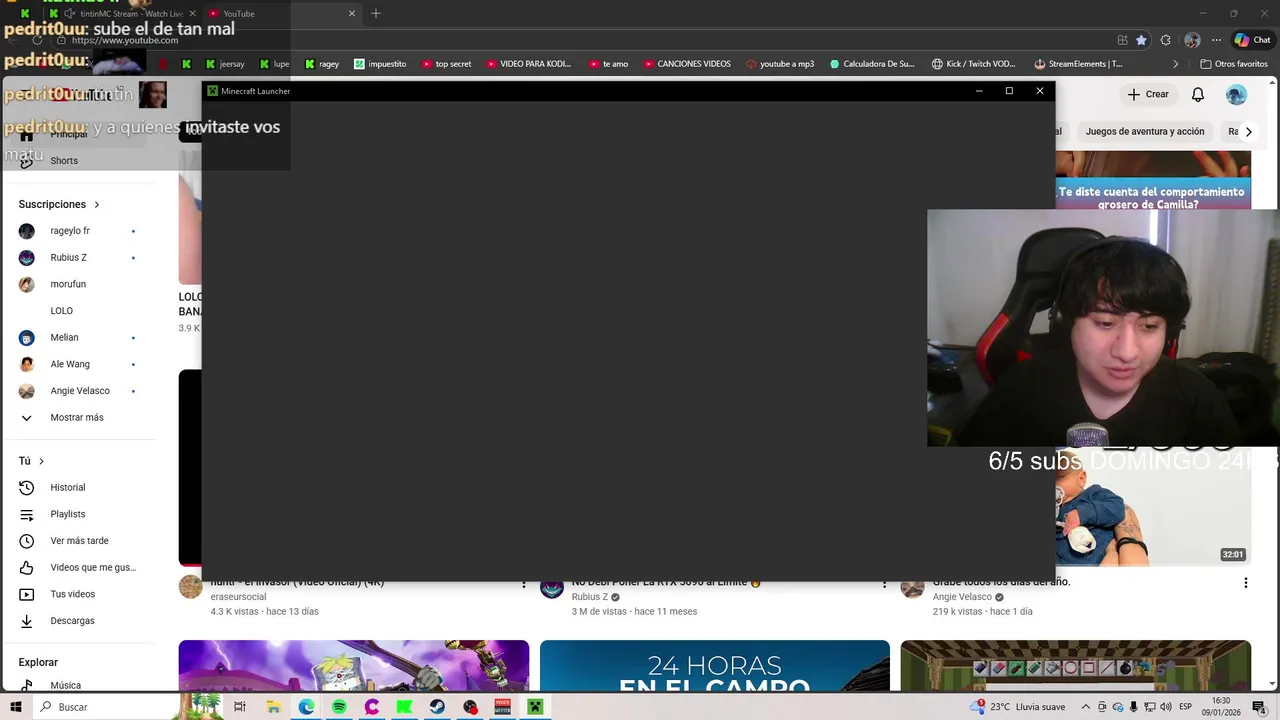The width and height of the screenshot is (1280, 720).
Task: Open the YouTube account avatar menu
Action: 1236,94
